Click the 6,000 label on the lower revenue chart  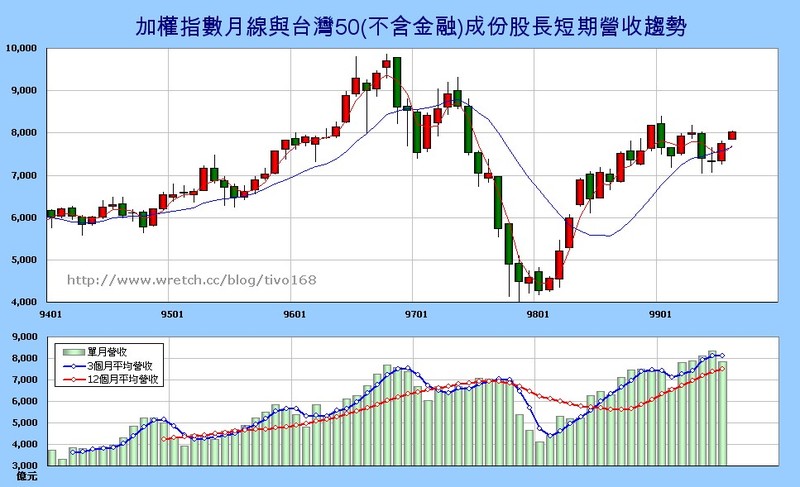click(24, 401)
